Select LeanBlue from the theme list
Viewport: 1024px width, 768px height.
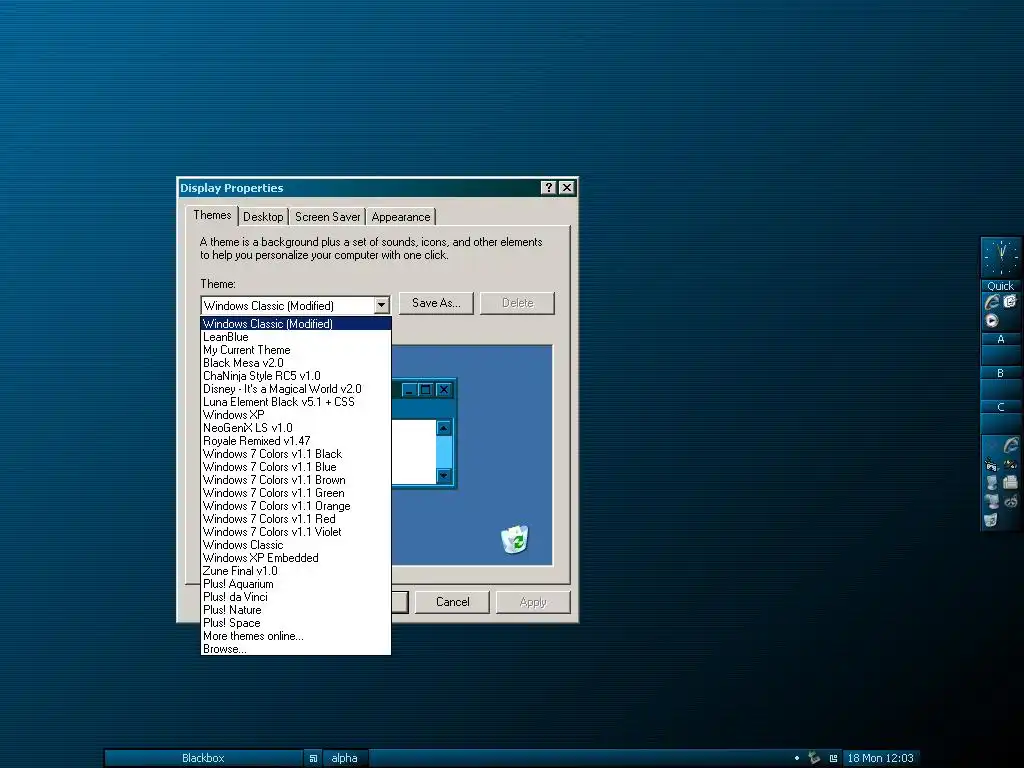pyautogui.click(x=296, y=337)
